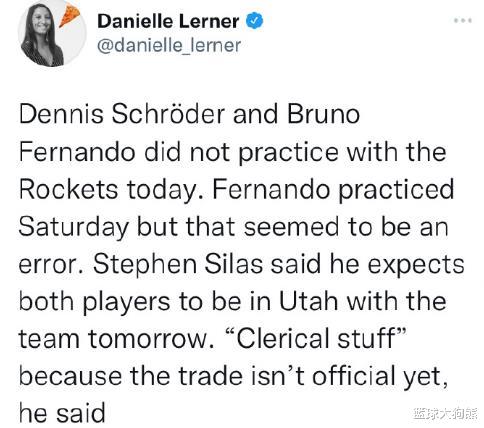Click the word Bruno in the tweet
The width and height of the screenshot is (484, 428).
click(323, 114)
